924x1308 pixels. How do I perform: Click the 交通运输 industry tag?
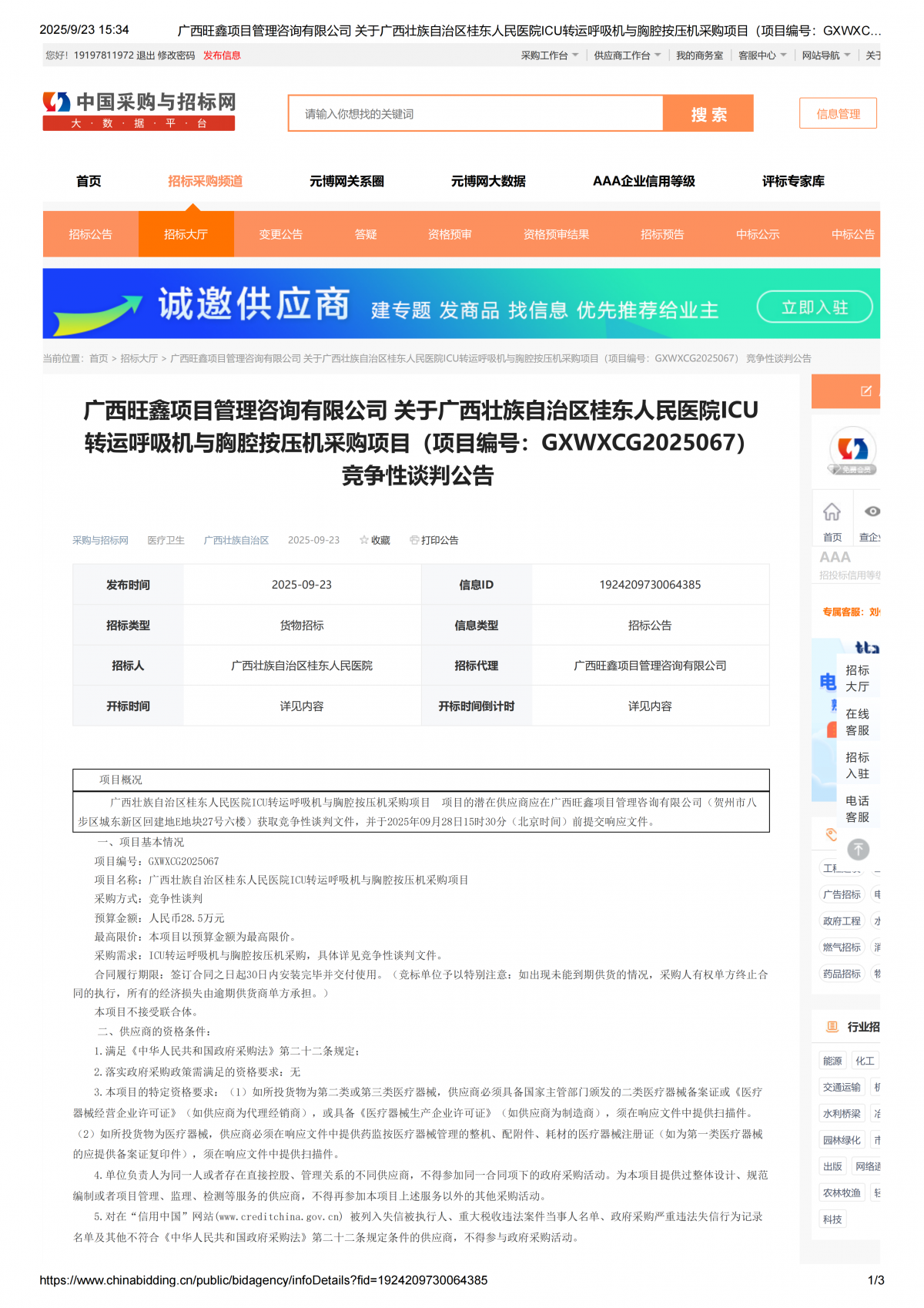pyautogui.click(x=842, y=1087)
